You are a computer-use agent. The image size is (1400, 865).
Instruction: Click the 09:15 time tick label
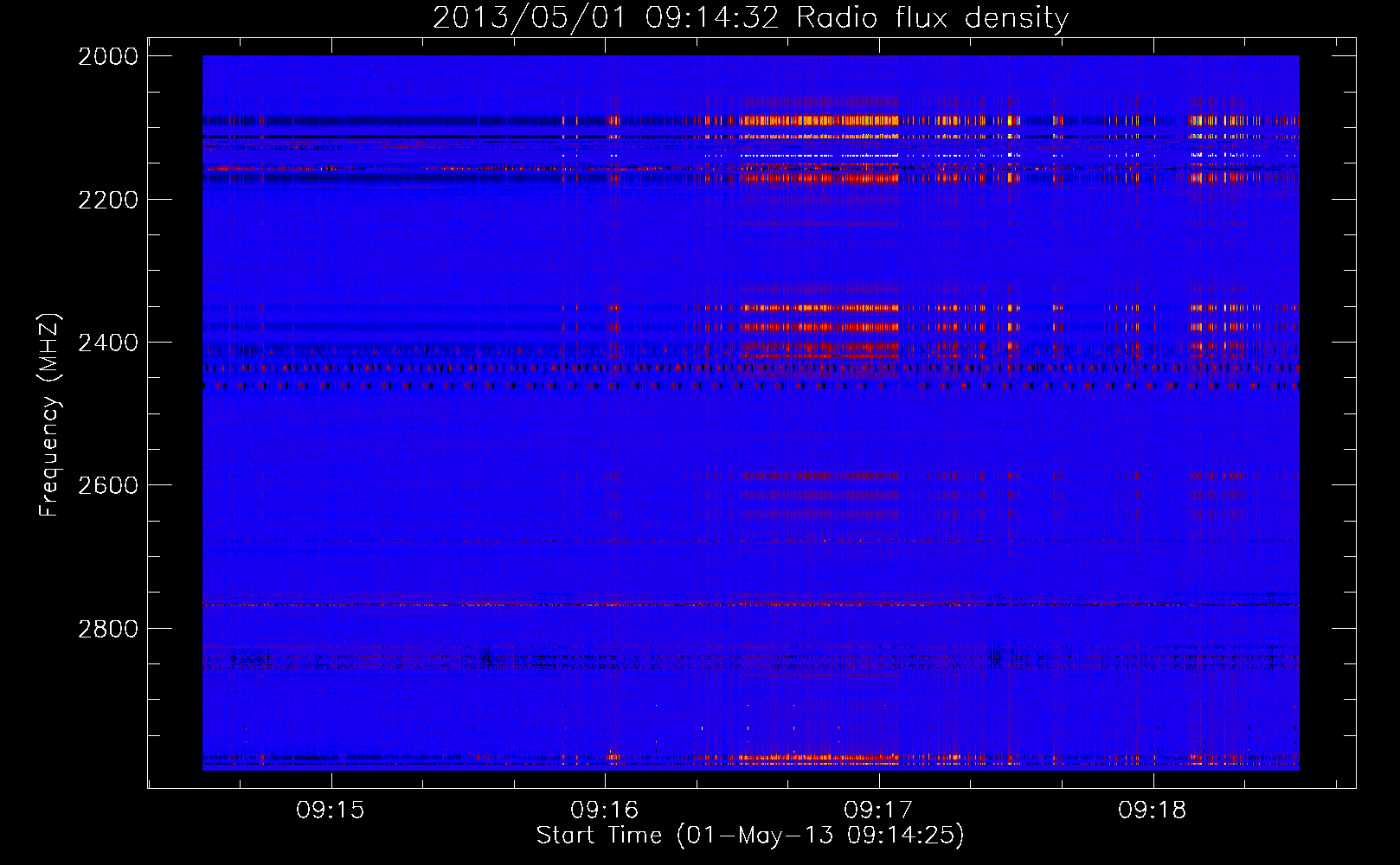point(331,811)
